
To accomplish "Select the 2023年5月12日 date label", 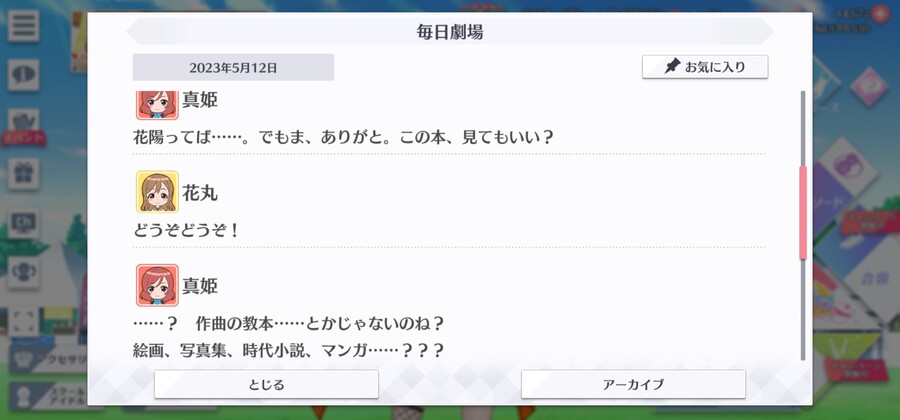I will [x=233, y=68].
